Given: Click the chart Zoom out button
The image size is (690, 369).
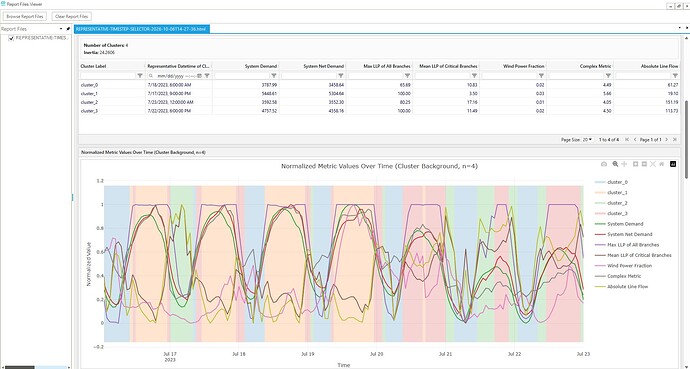Looking at the screenshot, I should tap(644, 164).
